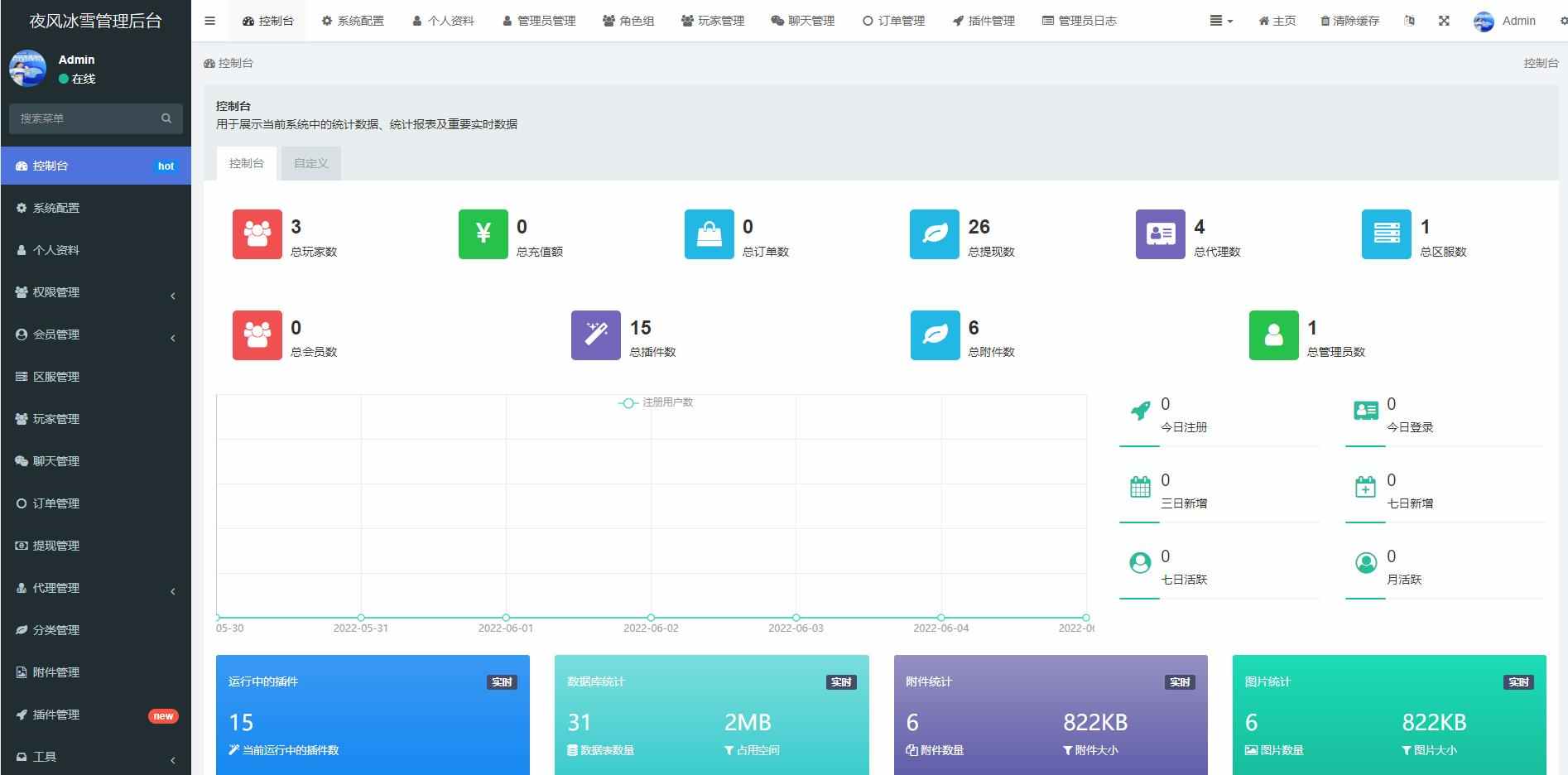The width and height of the screenshot is (1568, 775).
Task: Expand the 会员管理 sidebar submenu
Action: click(96, 335)
